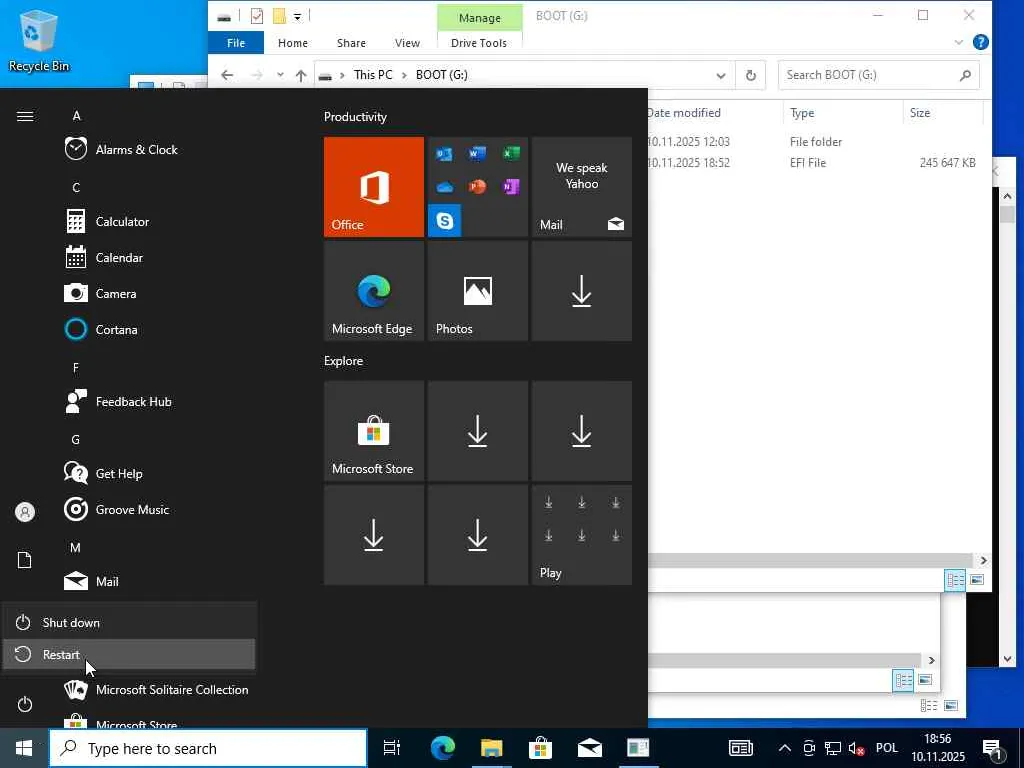
Task: Open the Alarms & Clock app
Action: 121,150
